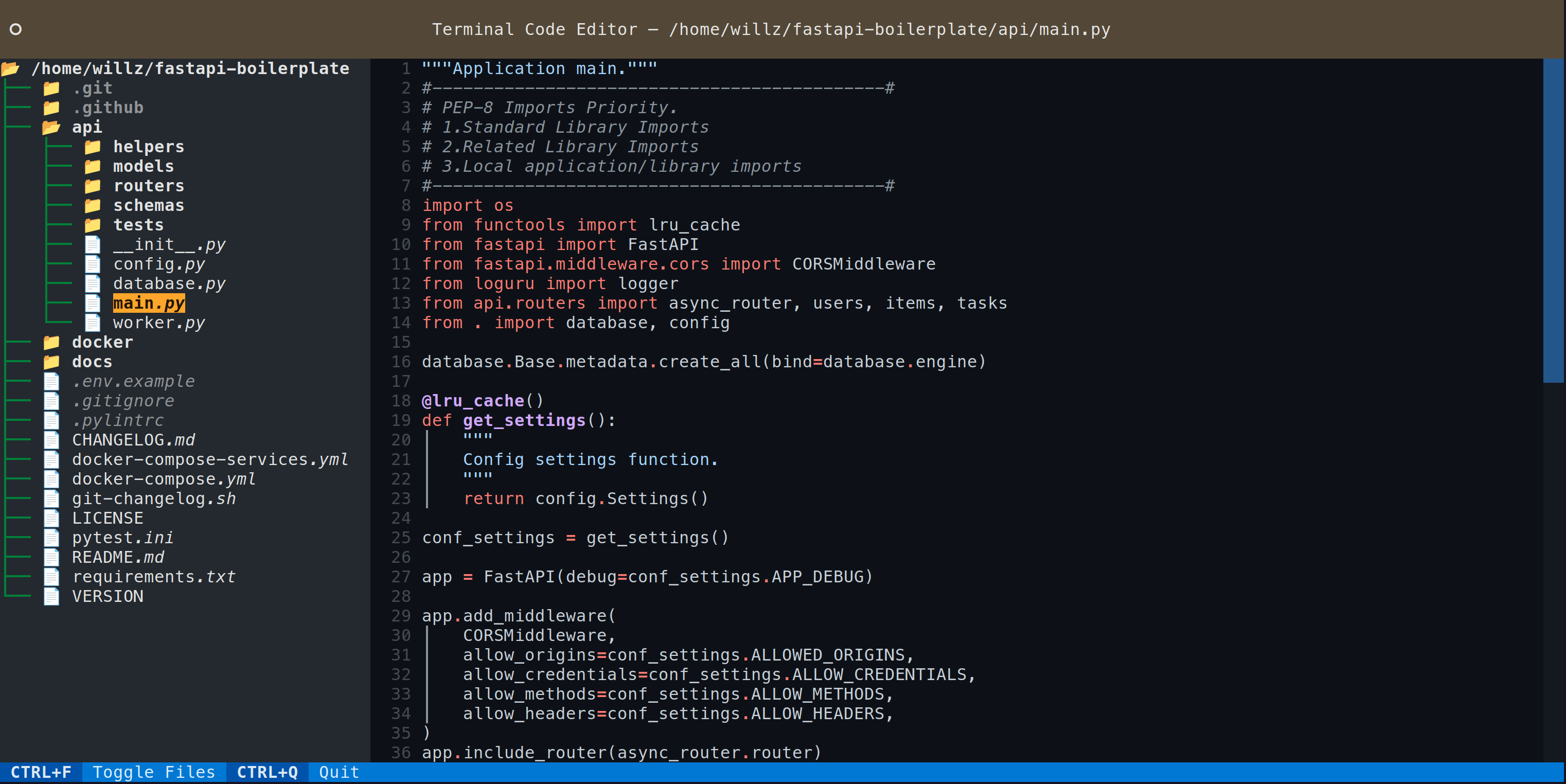The image size is (1566, 784).
Task: Click the open folder icon beside api
Action: pos(51,127)
